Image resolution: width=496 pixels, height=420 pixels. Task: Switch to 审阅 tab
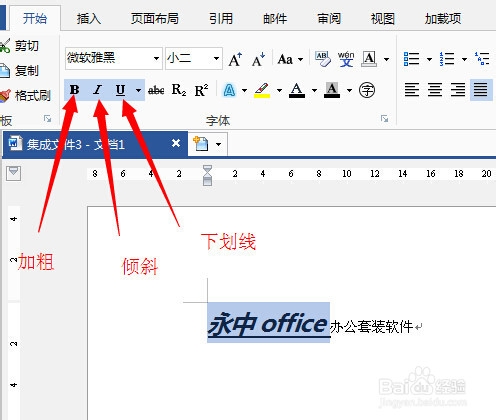pos(329,19)
